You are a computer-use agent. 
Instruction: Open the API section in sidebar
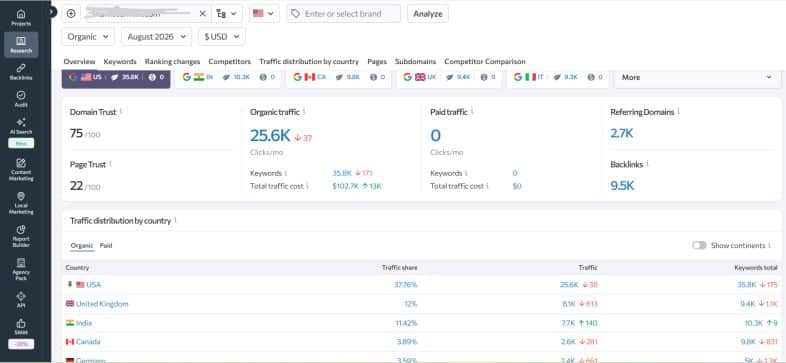click(x=21, y=300)
